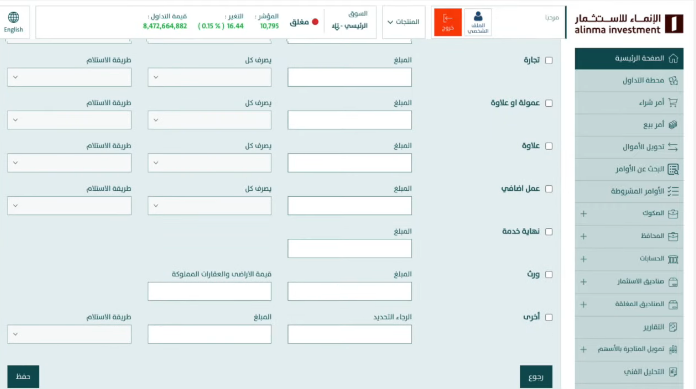Click the المبلغ field in أخرى row
Viewport: 696px width, 389px height.
[210, 334]
